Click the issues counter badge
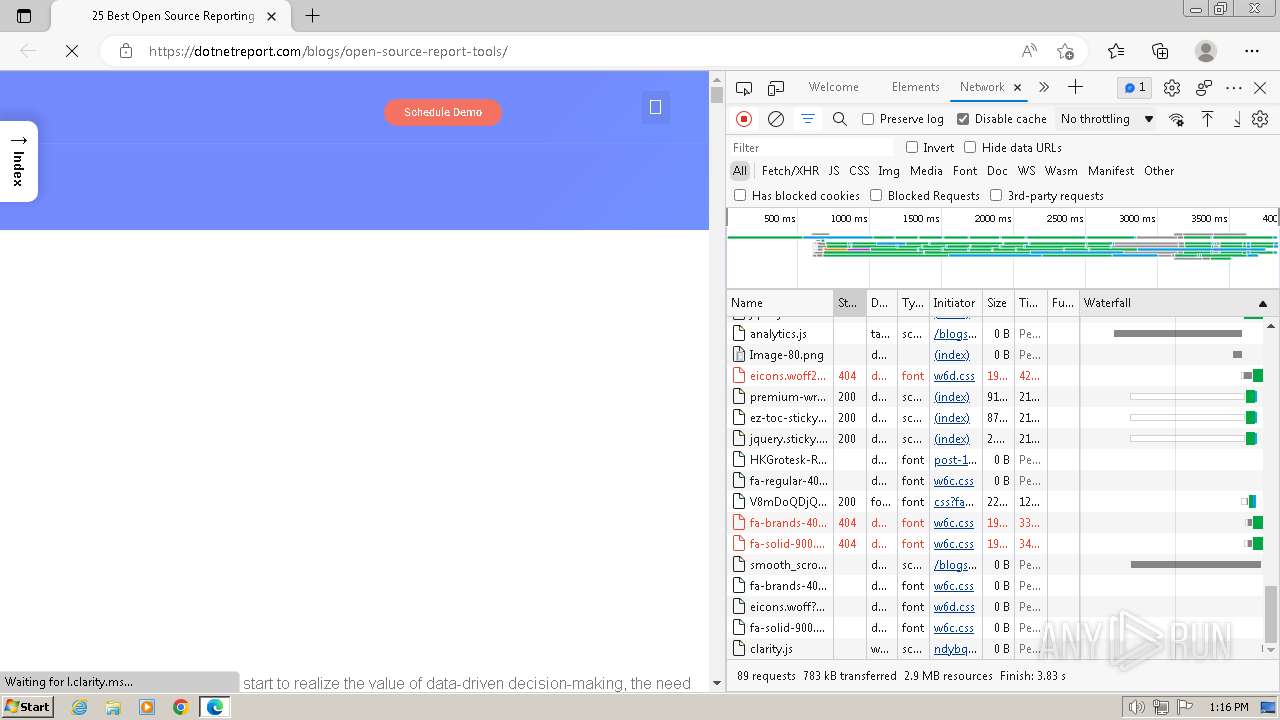 1135,88
